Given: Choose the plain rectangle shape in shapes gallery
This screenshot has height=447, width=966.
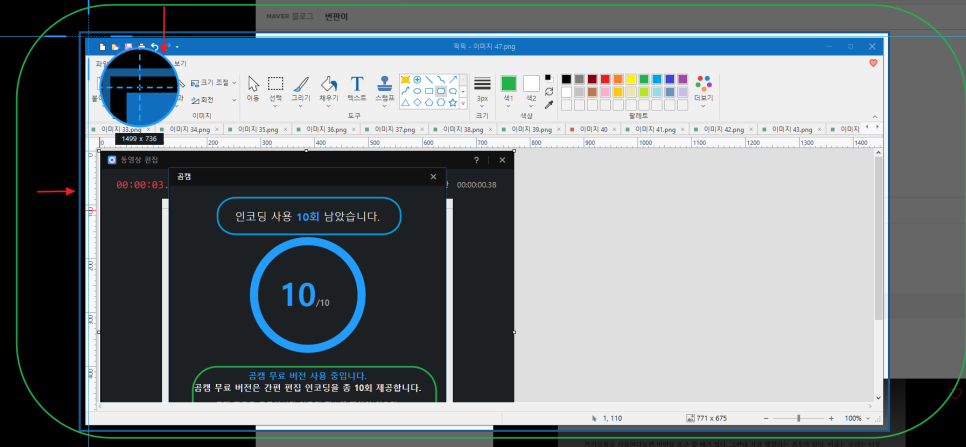Looking at the screenshot, I should (x=429, y=91).
